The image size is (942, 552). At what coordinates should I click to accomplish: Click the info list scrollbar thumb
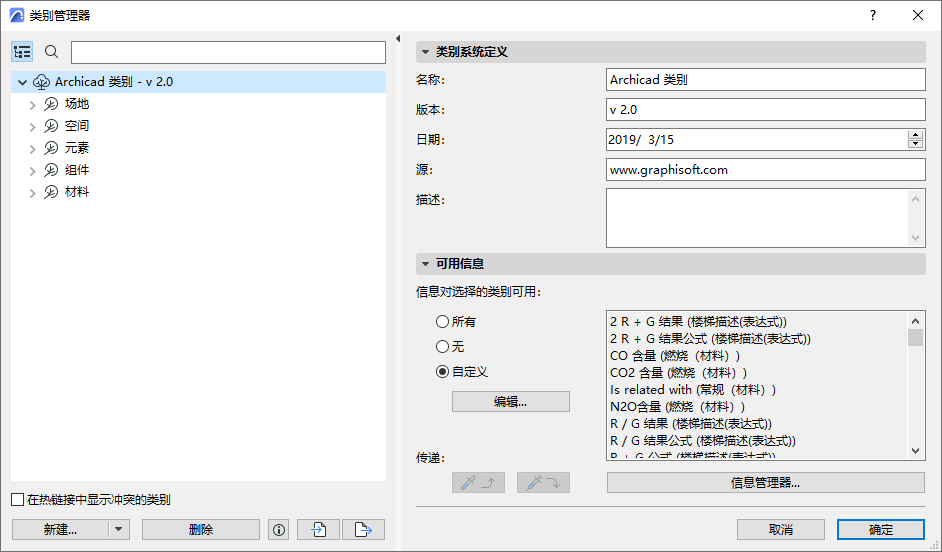(916, 338)
